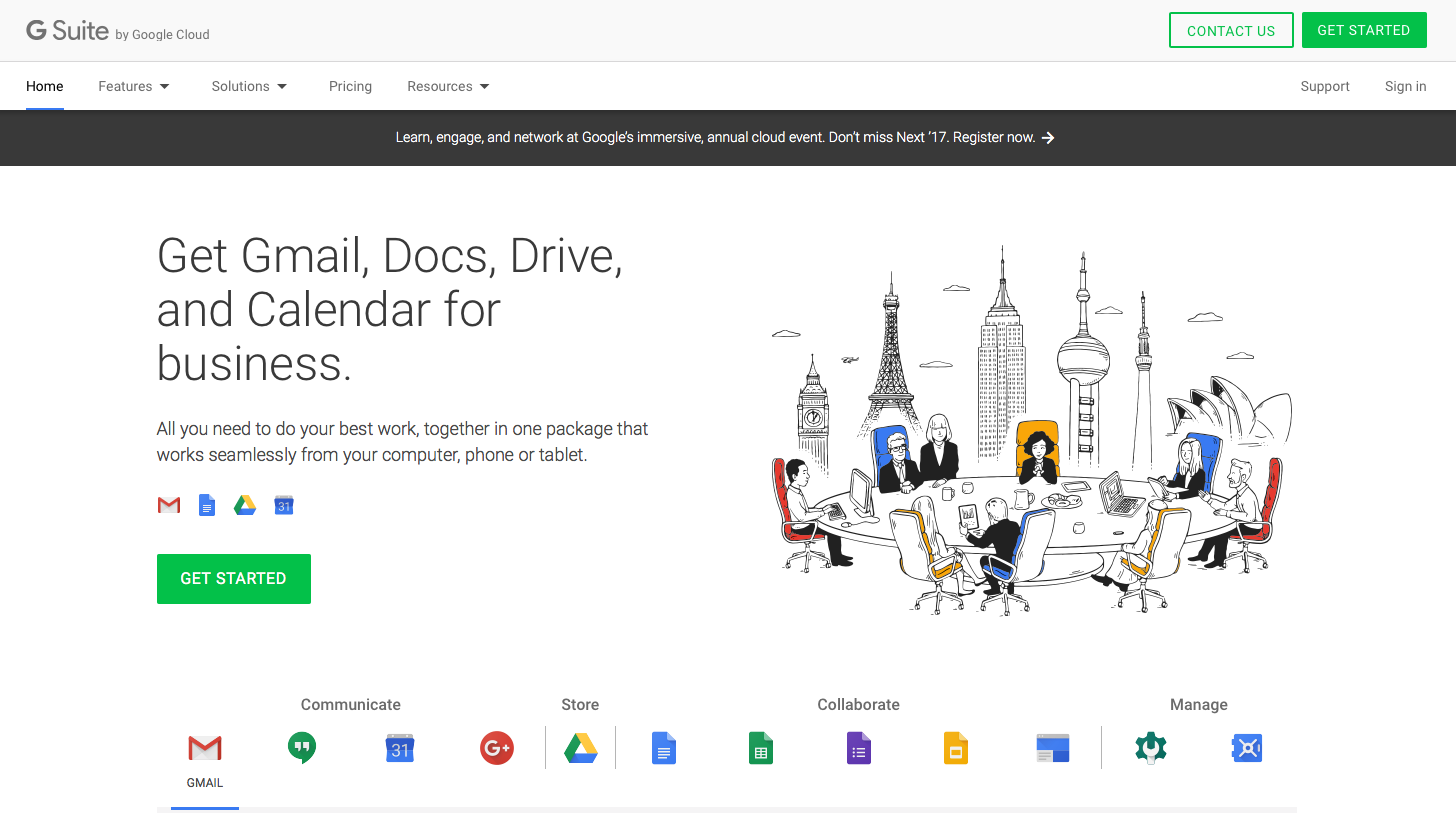Click the Calendar icon under the hero text
Viewport: 1456px width, 813px height.
pos(284,505)
